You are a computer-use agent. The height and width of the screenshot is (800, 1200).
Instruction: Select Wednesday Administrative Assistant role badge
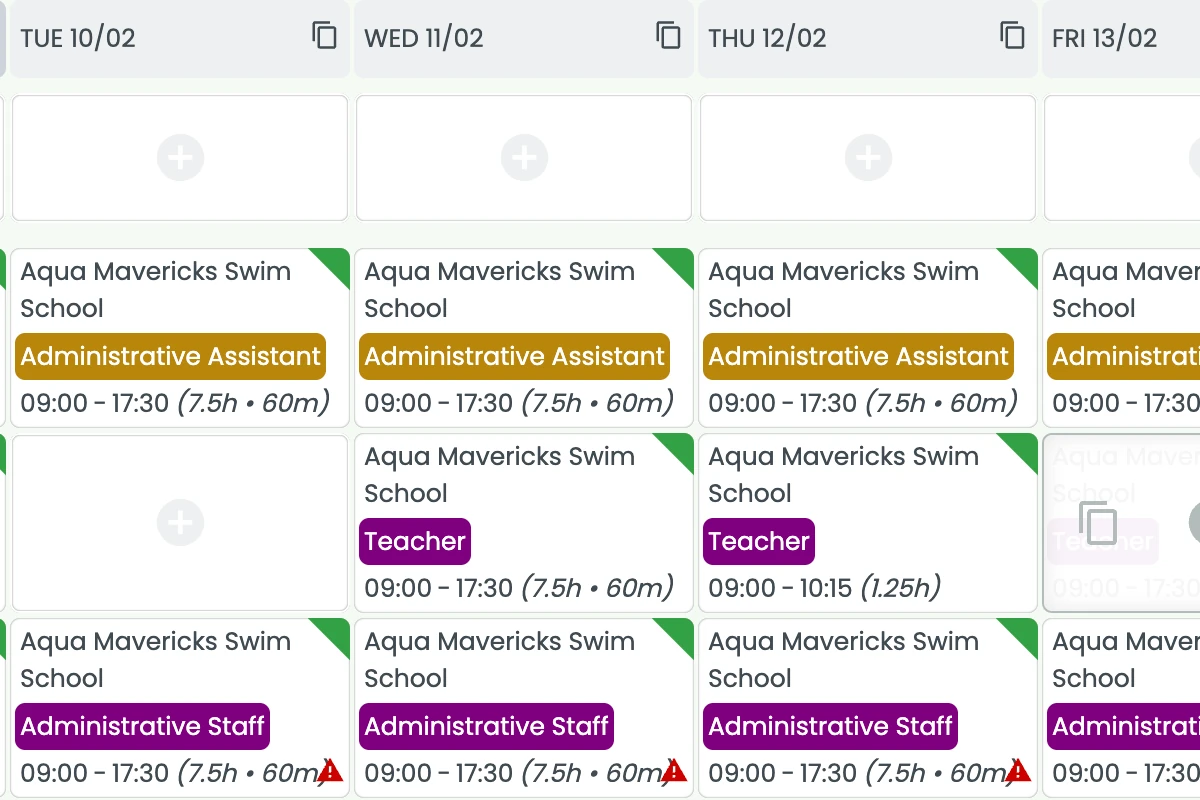pyautogui.click(x=514, y=356)
